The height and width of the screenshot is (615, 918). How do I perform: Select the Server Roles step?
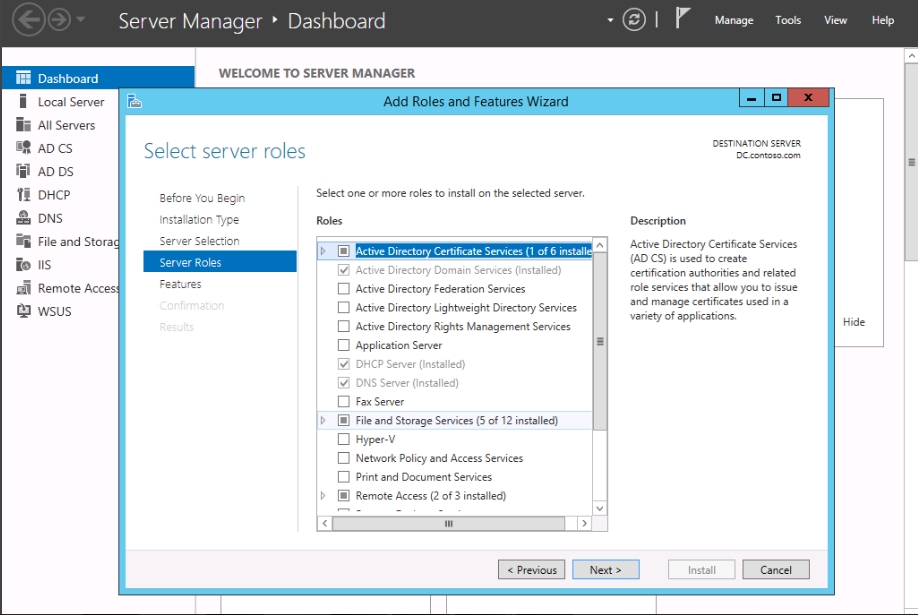click(220, 262)
